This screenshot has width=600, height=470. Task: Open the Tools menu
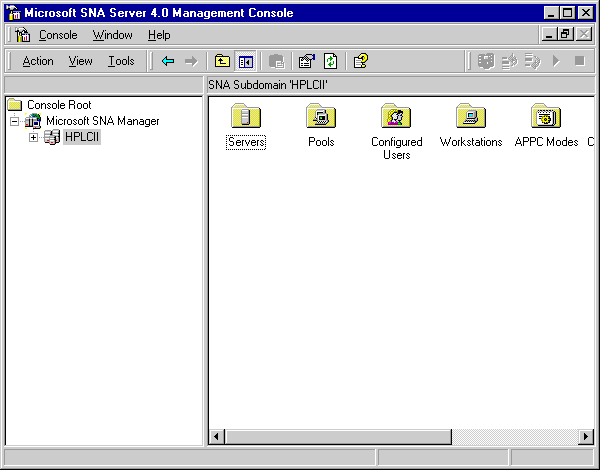[x=121, y=61]
